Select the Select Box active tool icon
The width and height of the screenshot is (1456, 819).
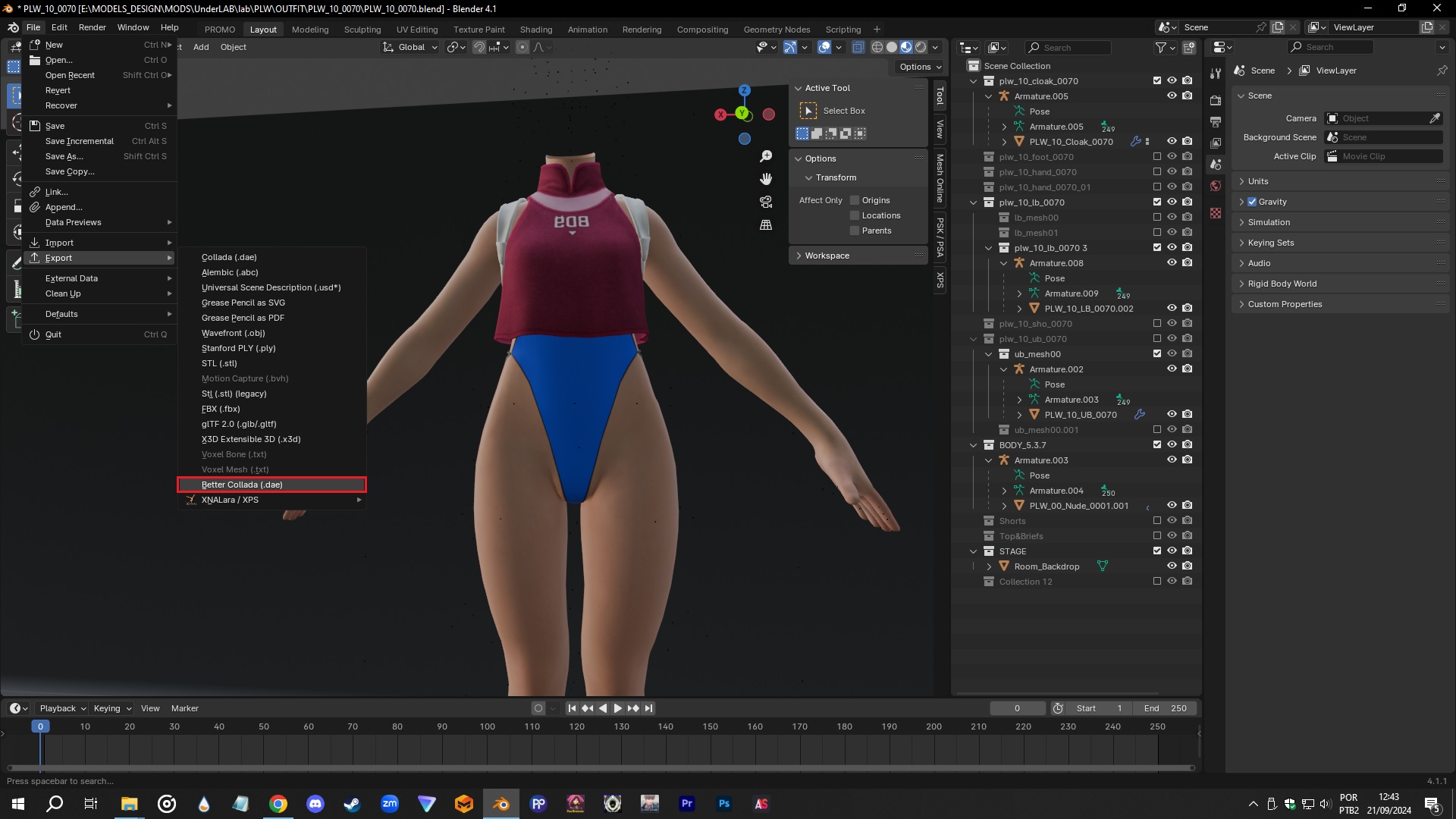tap(808, 111)
